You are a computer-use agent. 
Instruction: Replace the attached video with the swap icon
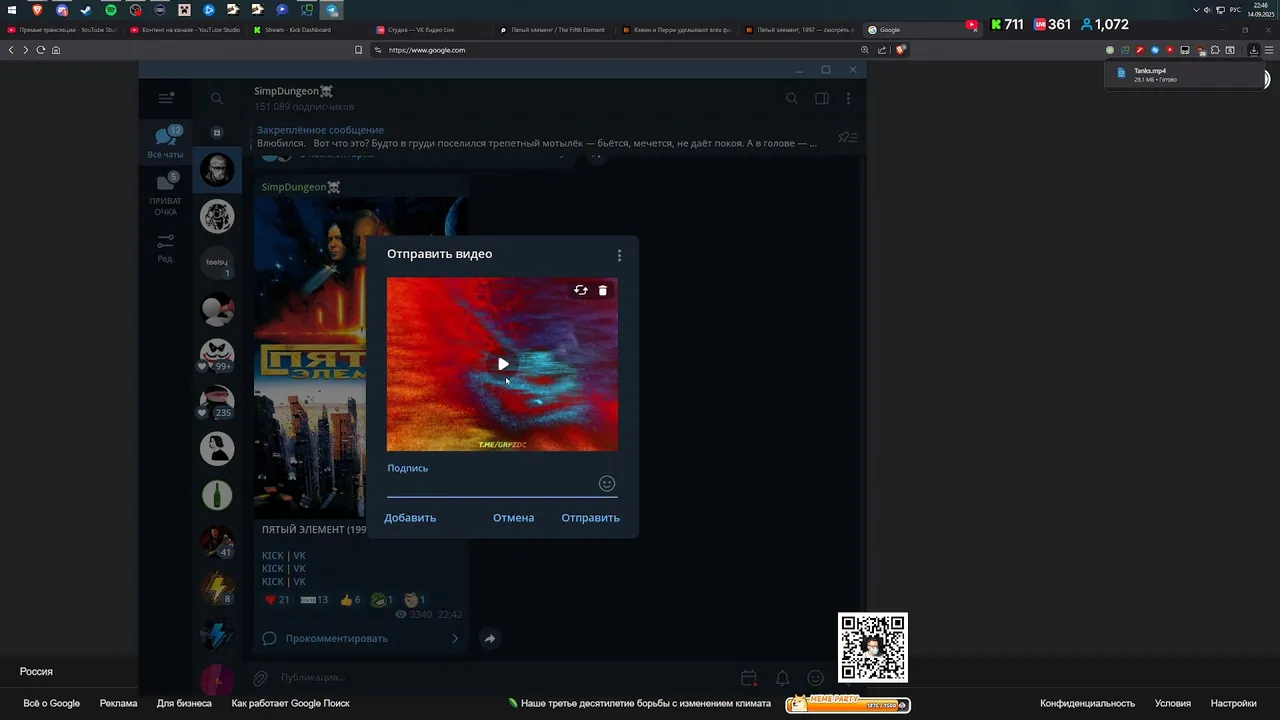click(581, 290)
